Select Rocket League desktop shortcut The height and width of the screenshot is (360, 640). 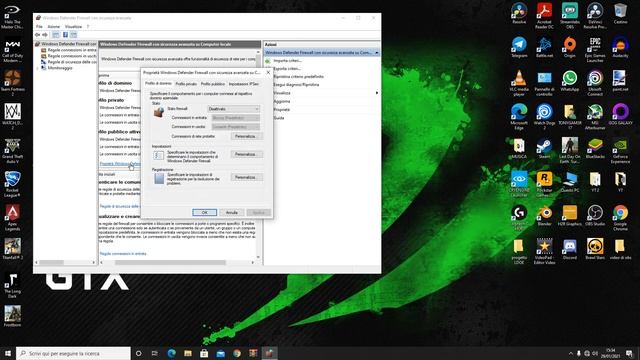click(12, 184)
